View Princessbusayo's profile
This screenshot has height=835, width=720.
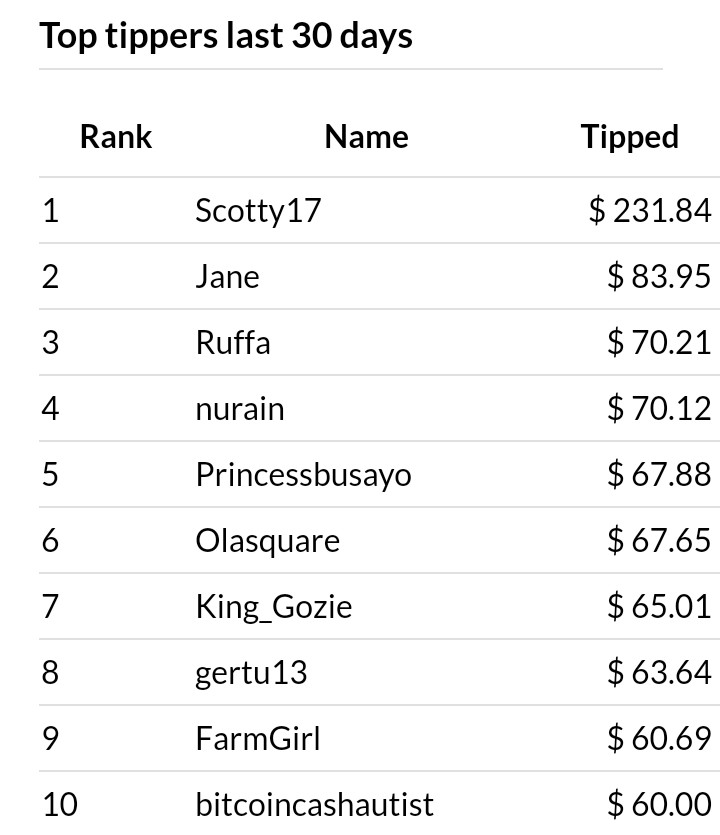tap(304, 475)
